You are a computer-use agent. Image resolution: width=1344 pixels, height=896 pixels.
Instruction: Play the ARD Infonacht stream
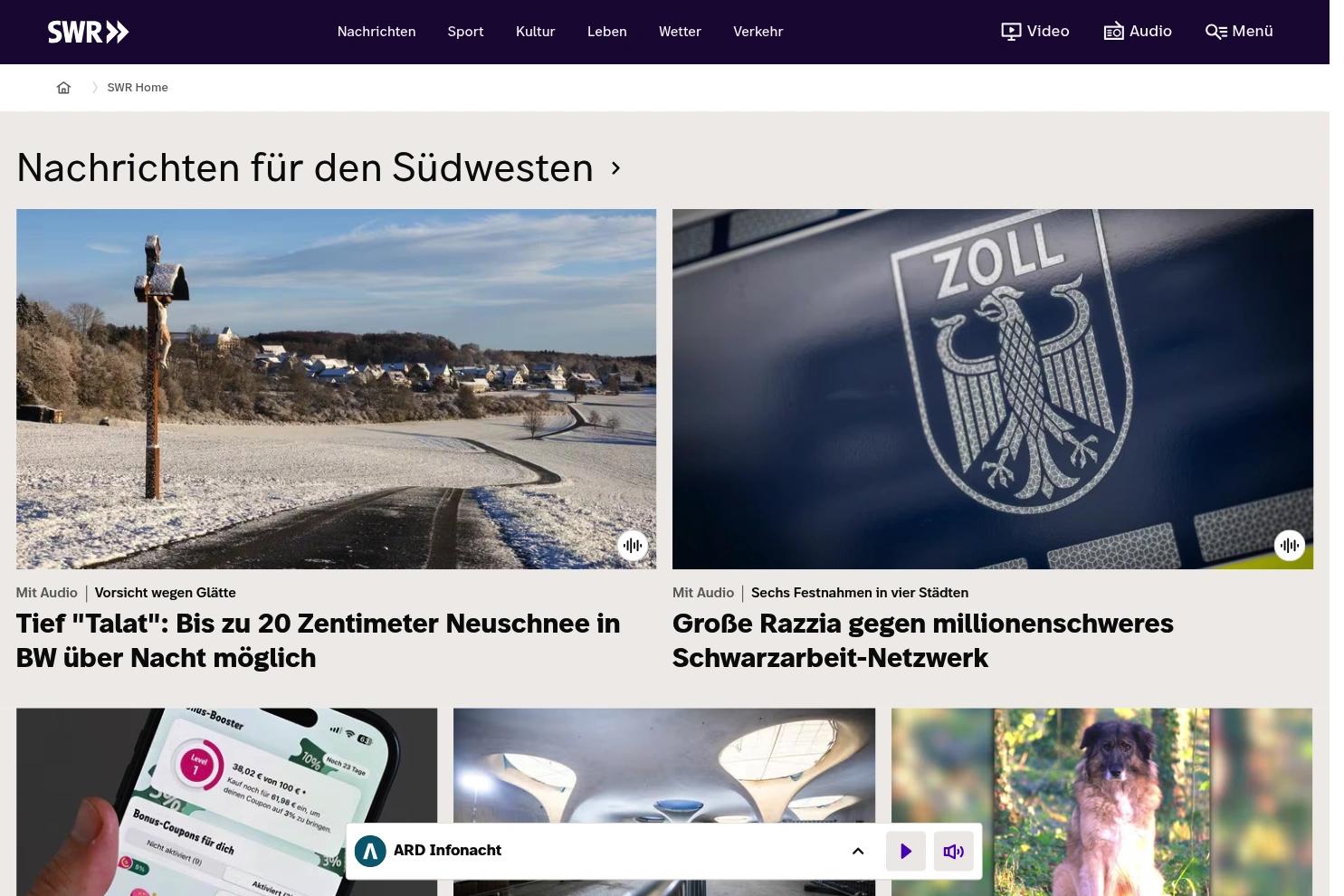906,852
